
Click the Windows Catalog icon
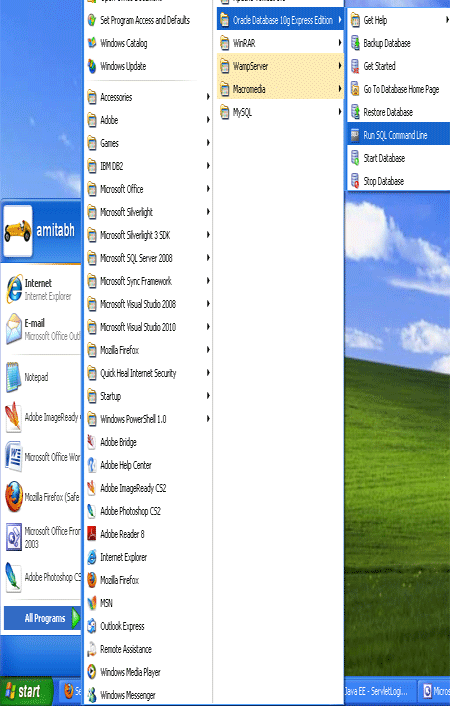pyautogui.click(x=92, y=43)
